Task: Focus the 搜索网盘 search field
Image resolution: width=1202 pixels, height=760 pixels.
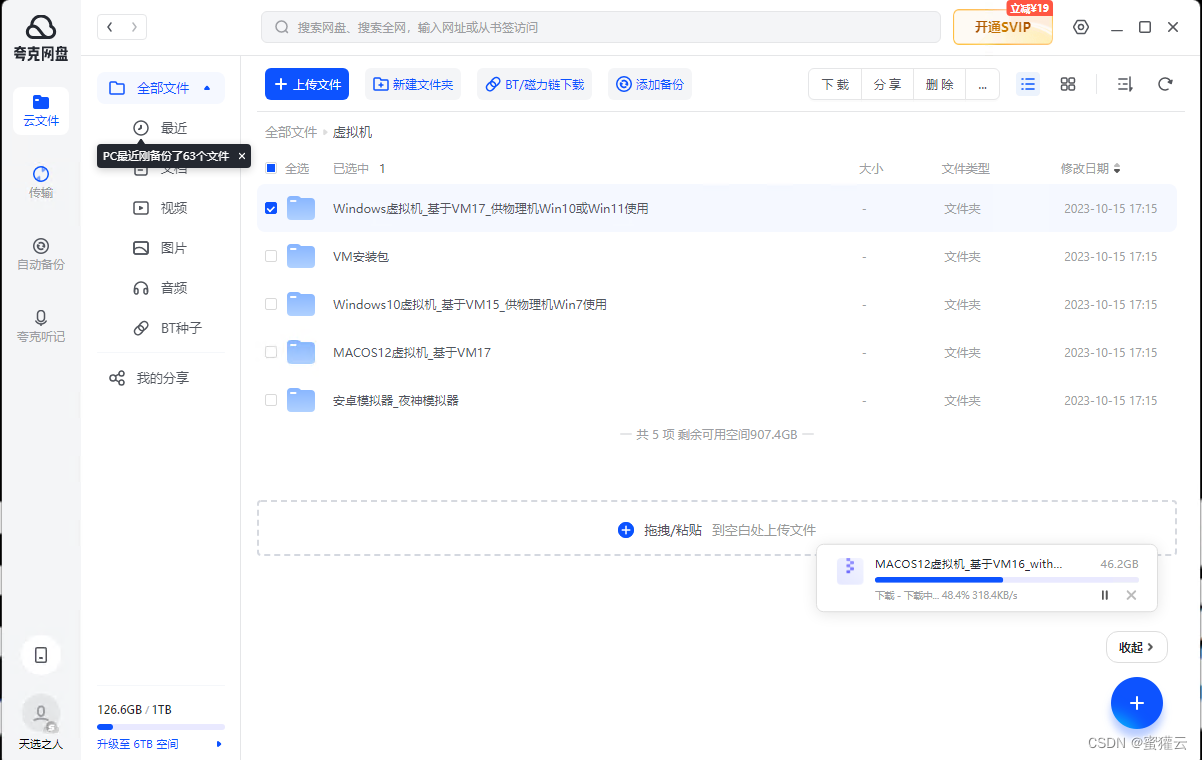Action: point(601,27)
